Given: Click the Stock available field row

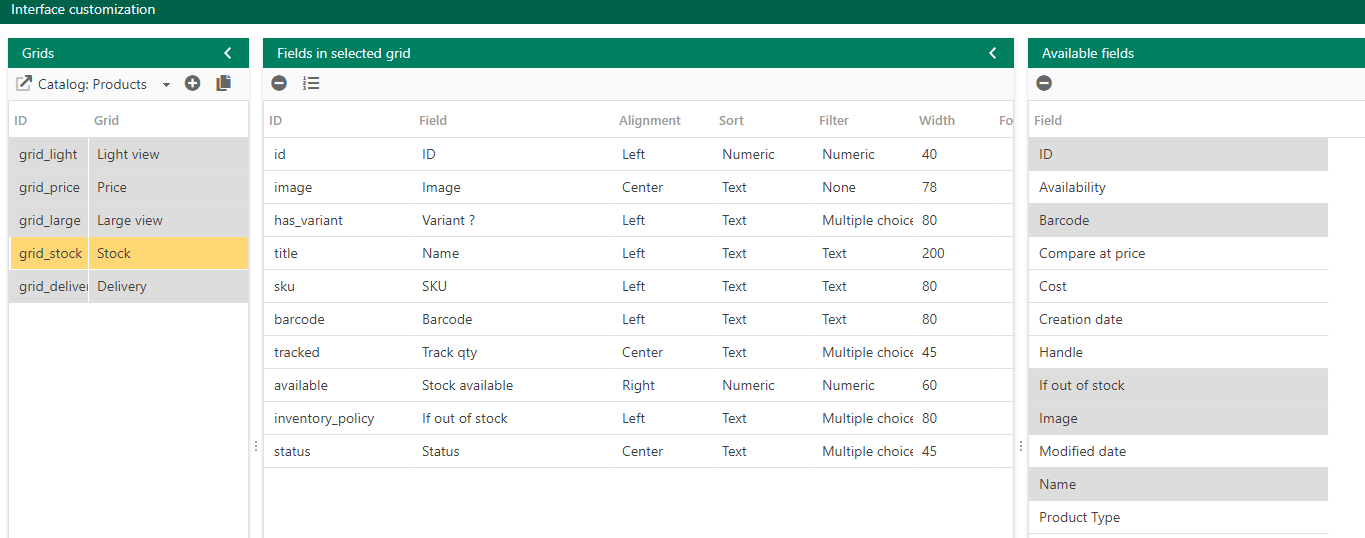Looking at the screenshot, I should [638, 385].
